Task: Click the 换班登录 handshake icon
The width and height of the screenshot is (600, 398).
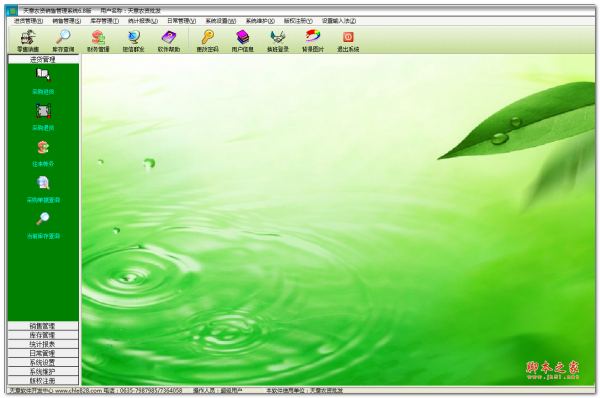Action: (x=278, y=41)
